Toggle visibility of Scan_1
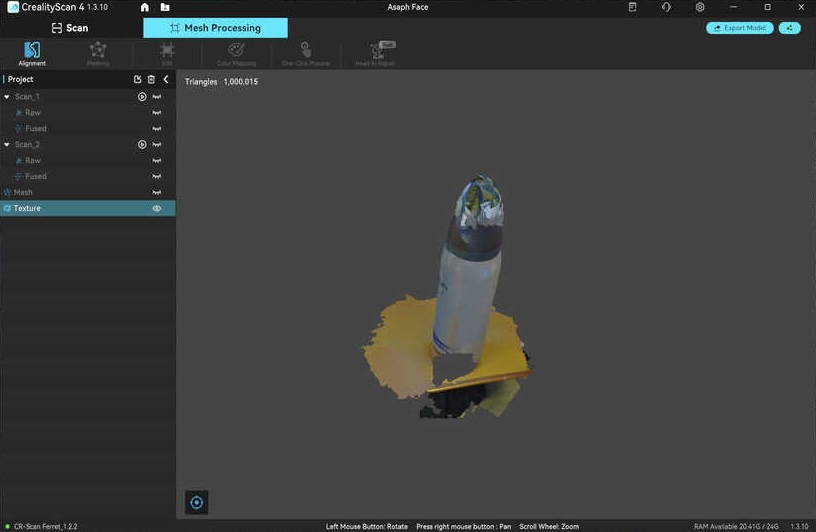 (157, 97)
